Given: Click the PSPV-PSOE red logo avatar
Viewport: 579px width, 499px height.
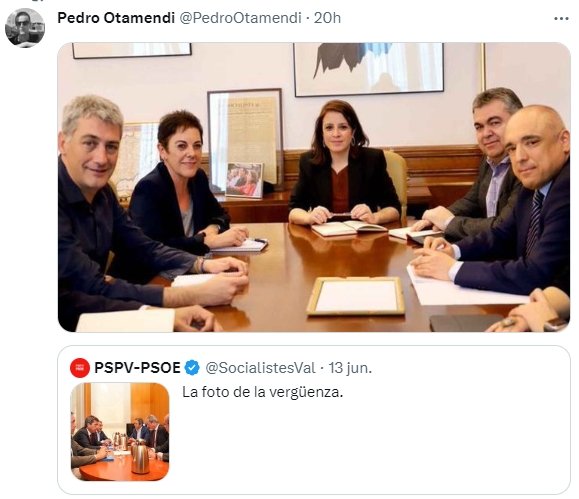Looking at the screenshot, I should pos(80,368).
